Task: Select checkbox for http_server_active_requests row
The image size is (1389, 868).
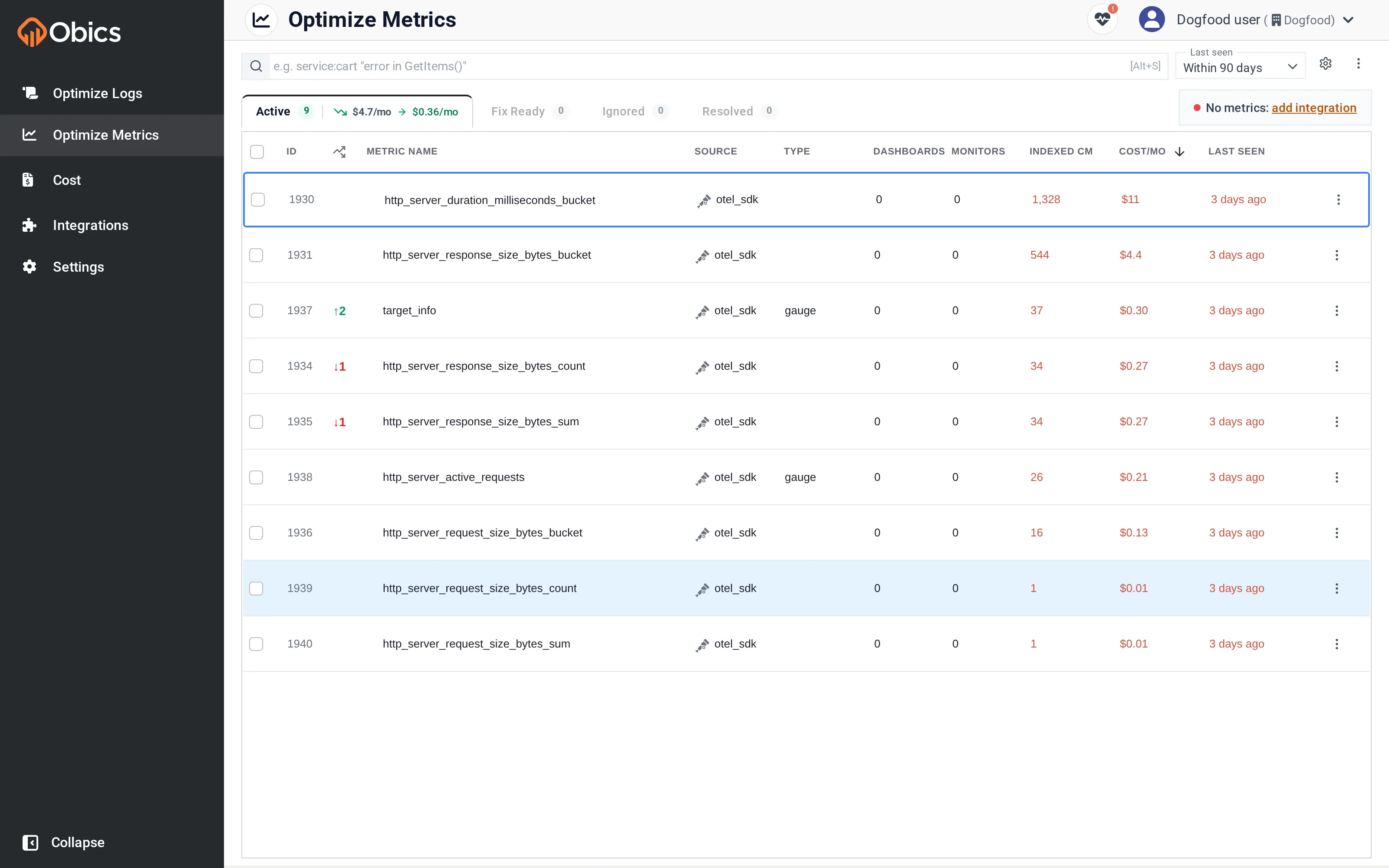Action: pos(256,477)
